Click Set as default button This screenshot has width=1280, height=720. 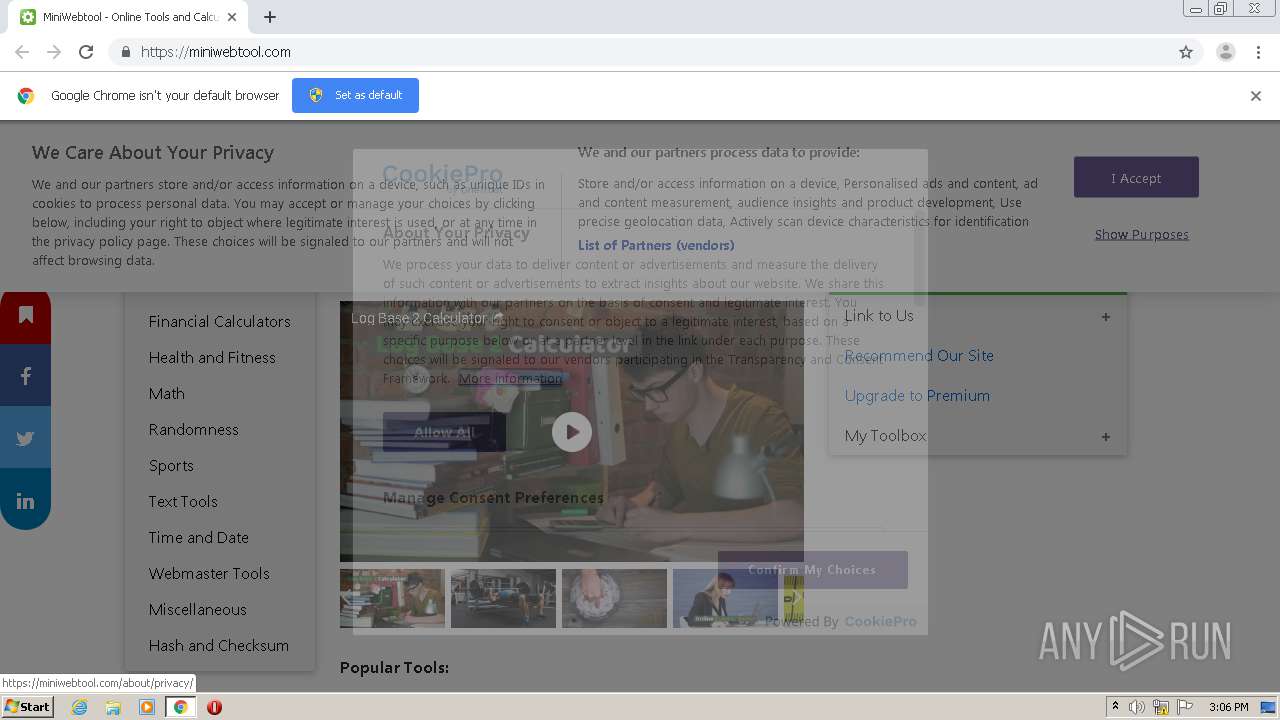pyautogui.click(x=355, y=95)
